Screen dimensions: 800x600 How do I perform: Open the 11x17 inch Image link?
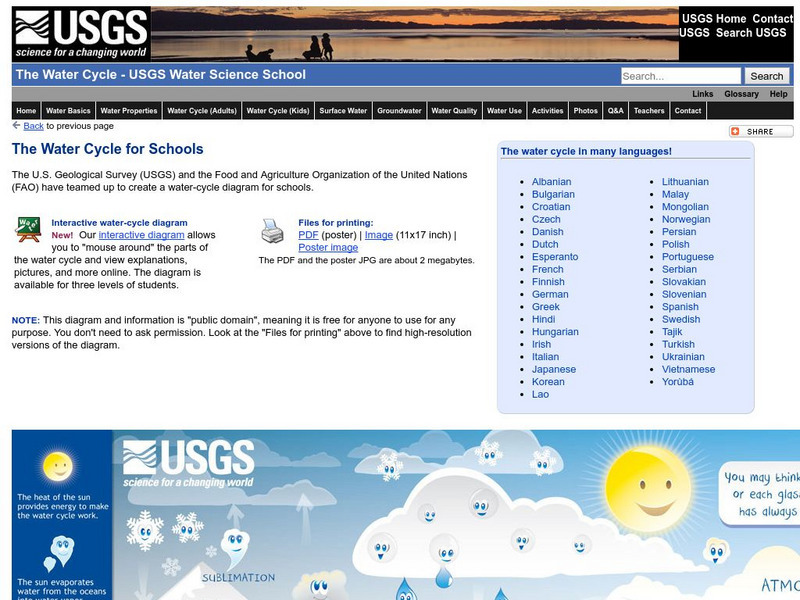click(x=379, y=235)
